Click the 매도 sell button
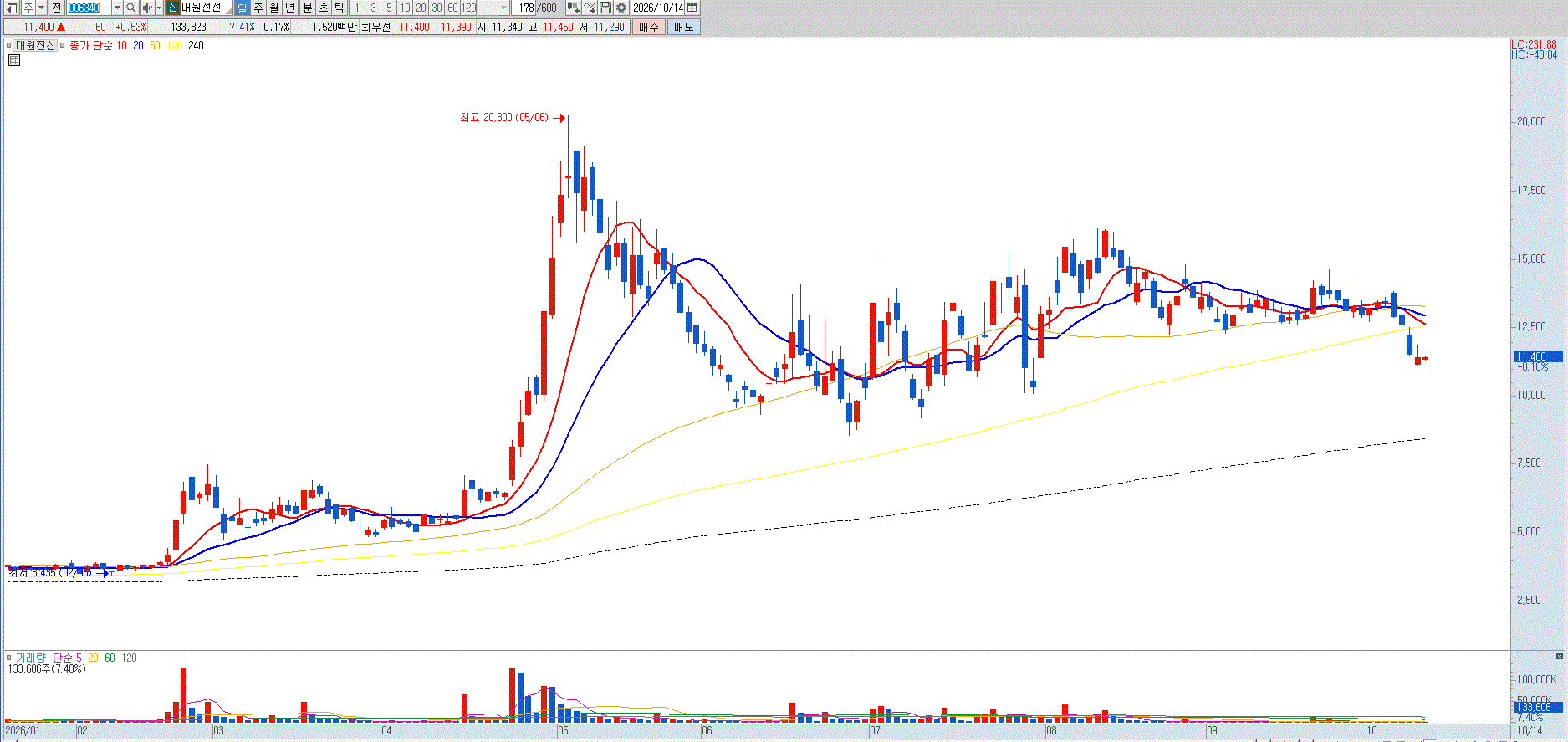 click(x=683, y=27)
